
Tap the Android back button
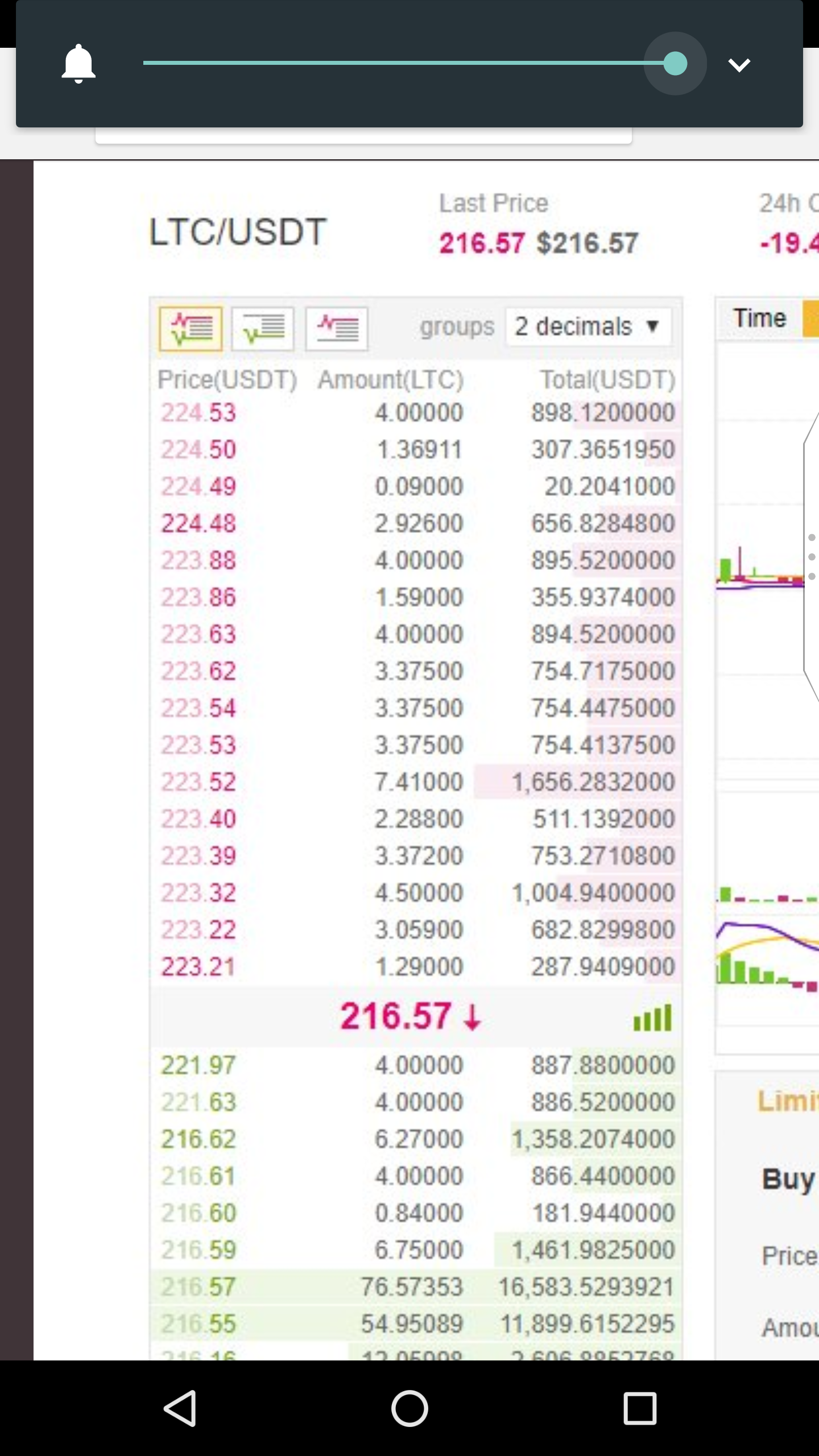180,1408
